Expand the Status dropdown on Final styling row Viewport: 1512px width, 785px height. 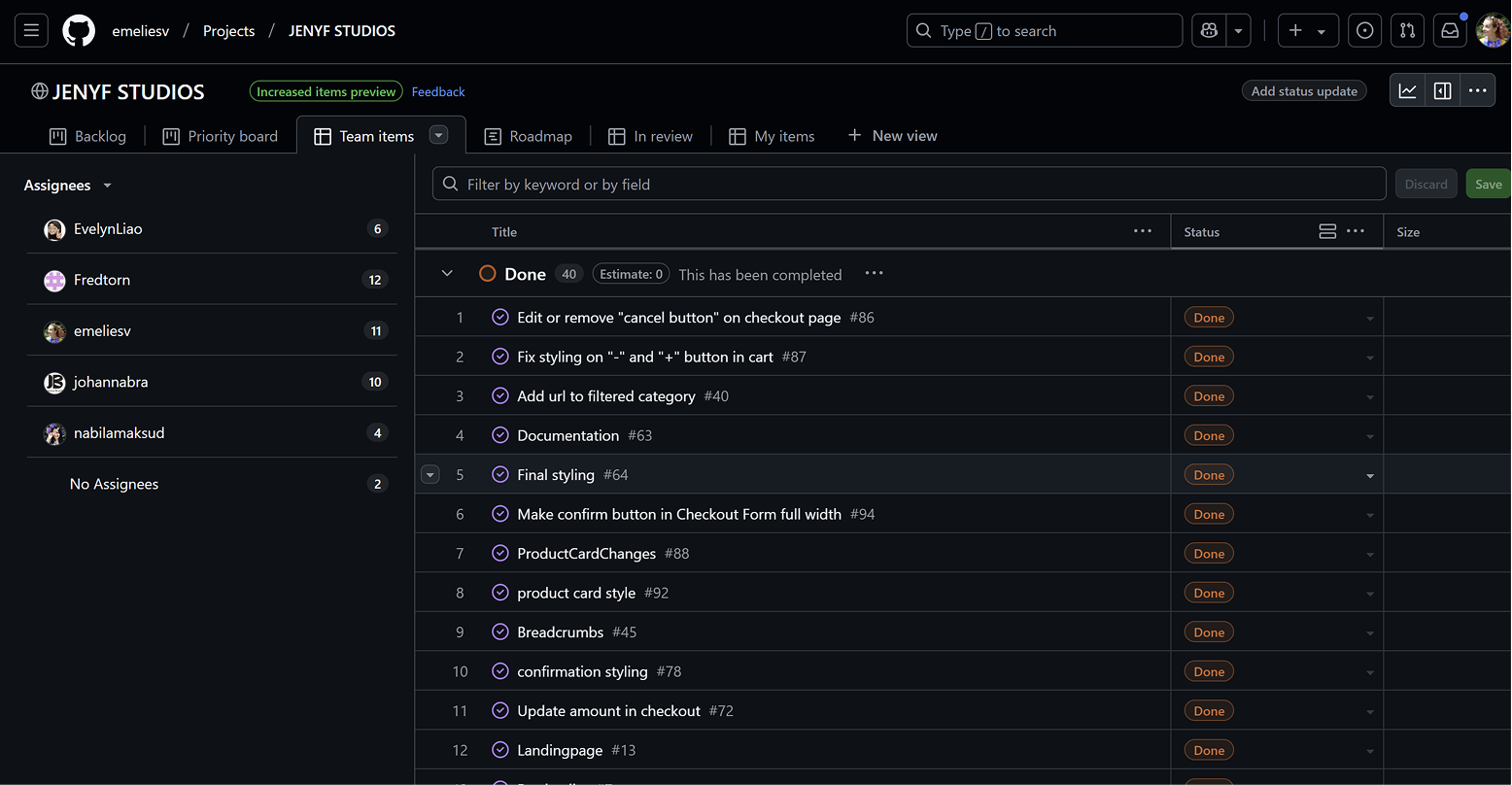1370,474
